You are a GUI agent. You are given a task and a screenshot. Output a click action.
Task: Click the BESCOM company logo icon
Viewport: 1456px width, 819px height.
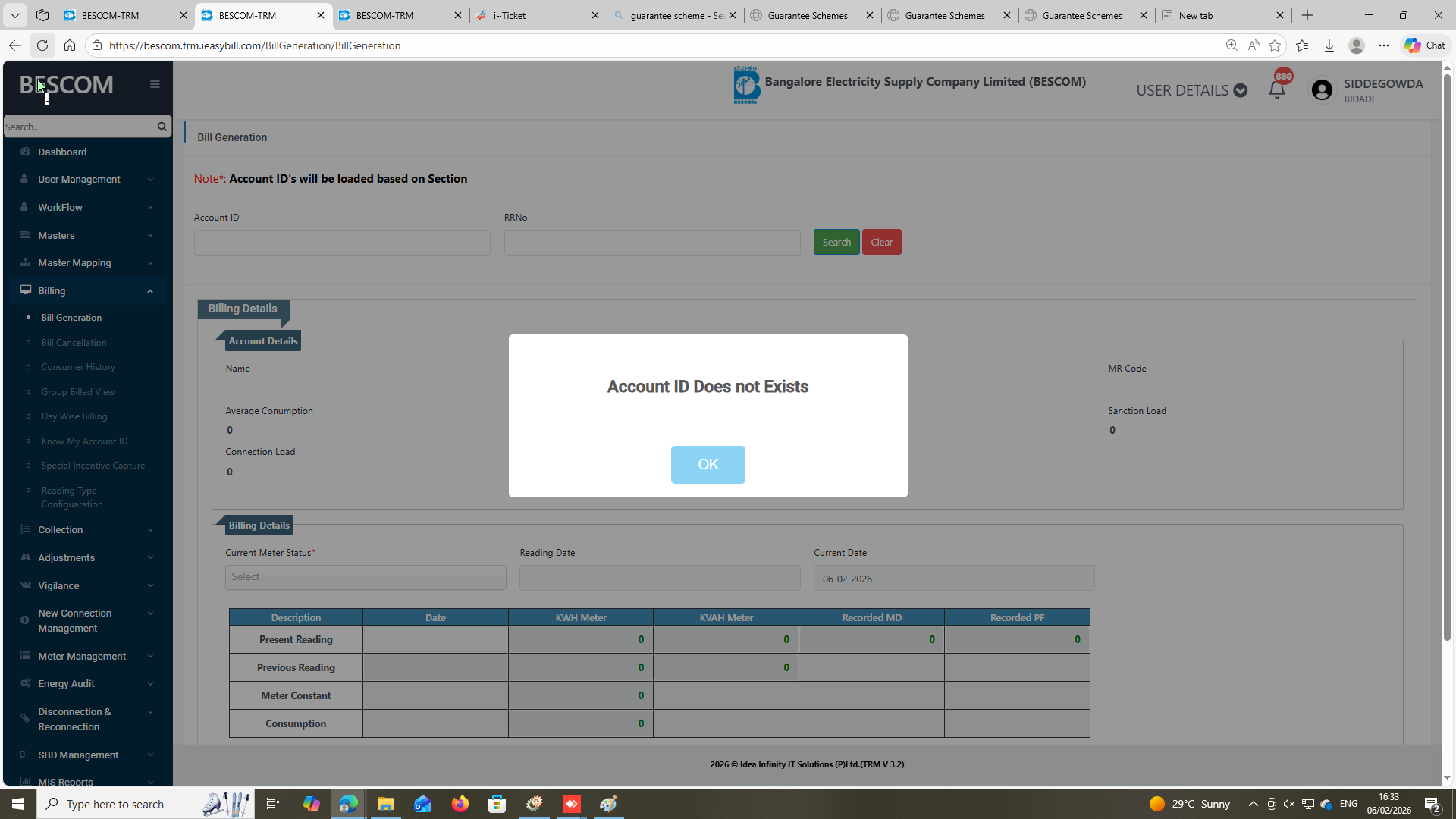point(746,85)
